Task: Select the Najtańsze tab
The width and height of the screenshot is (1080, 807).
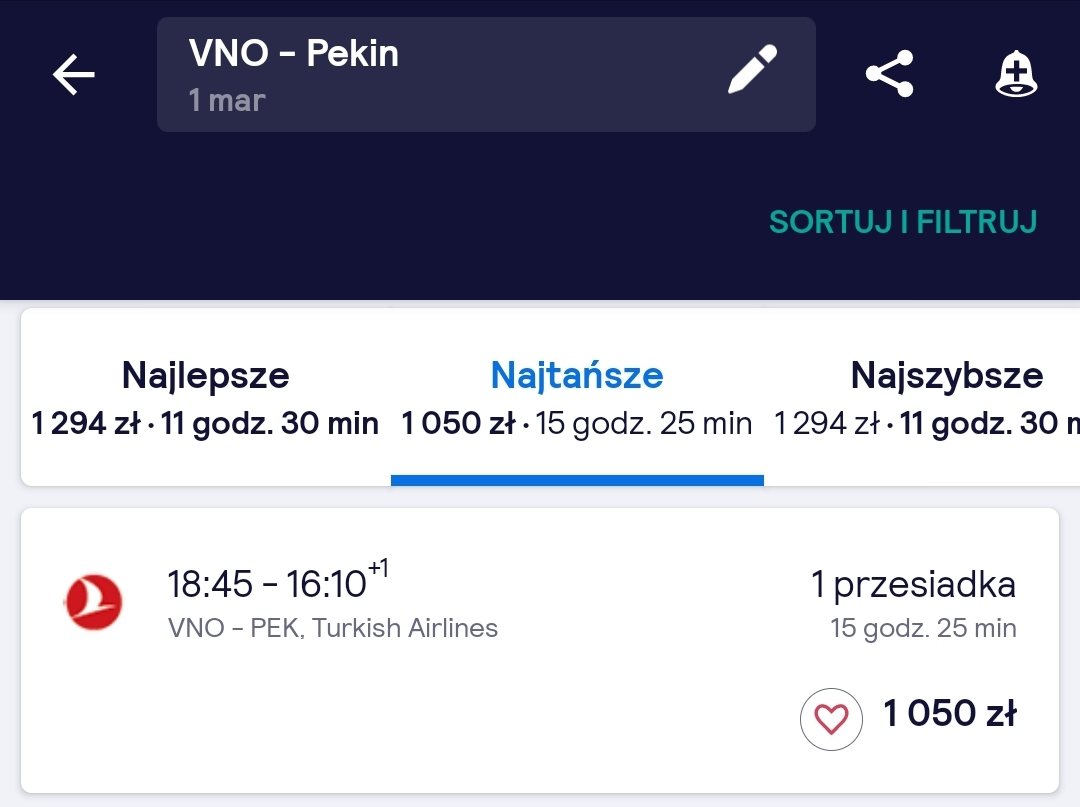Action: point(577,397)
